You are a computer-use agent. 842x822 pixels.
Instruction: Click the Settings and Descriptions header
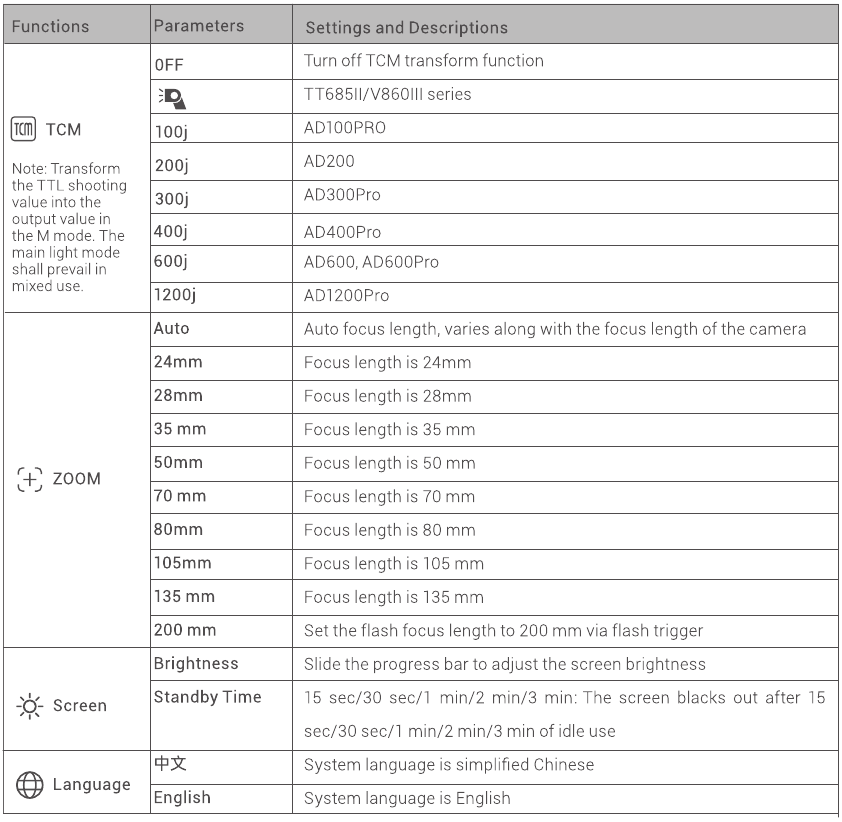[x=407, y=27]
